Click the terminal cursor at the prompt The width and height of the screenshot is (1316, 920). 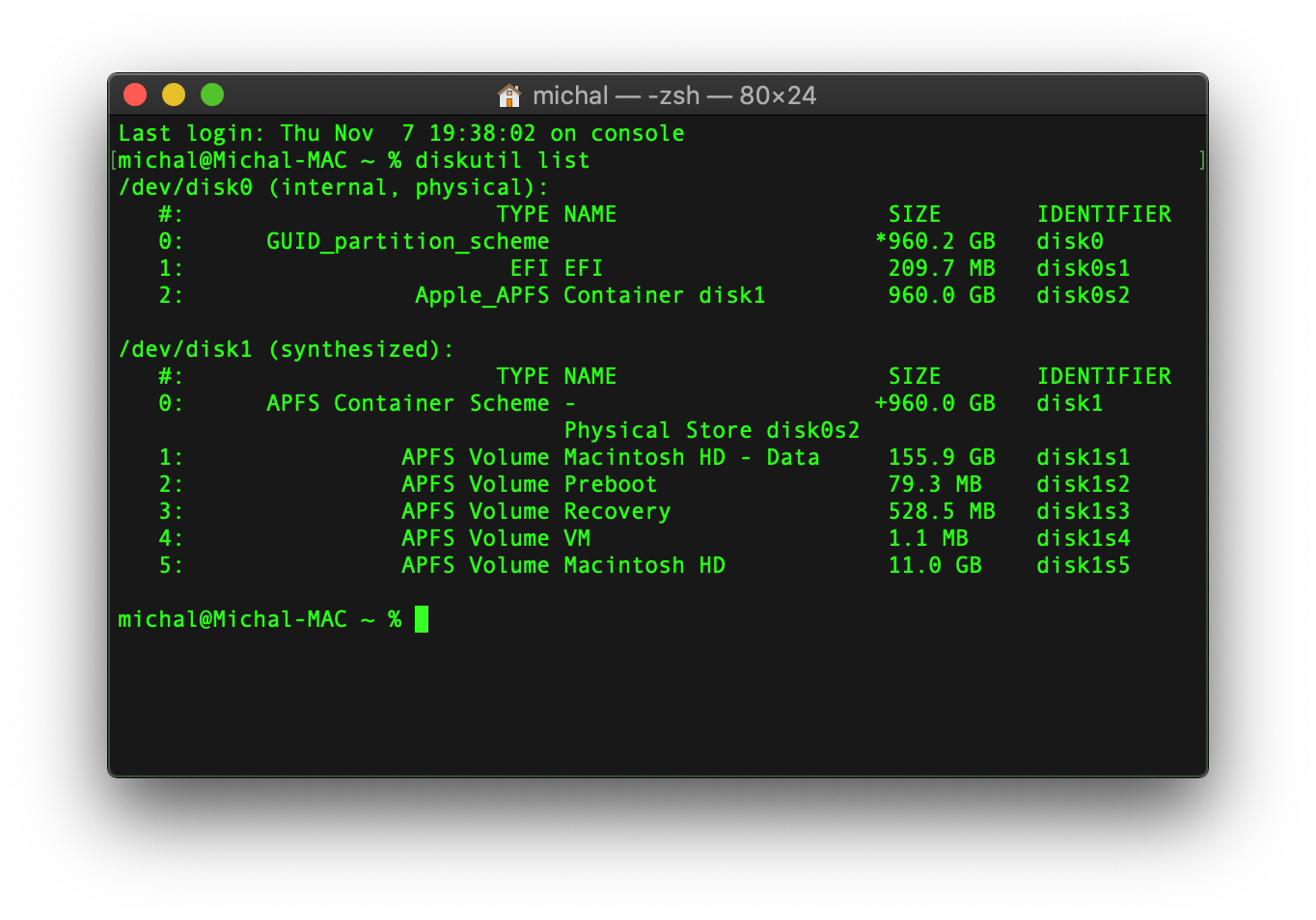pos(422,619)
